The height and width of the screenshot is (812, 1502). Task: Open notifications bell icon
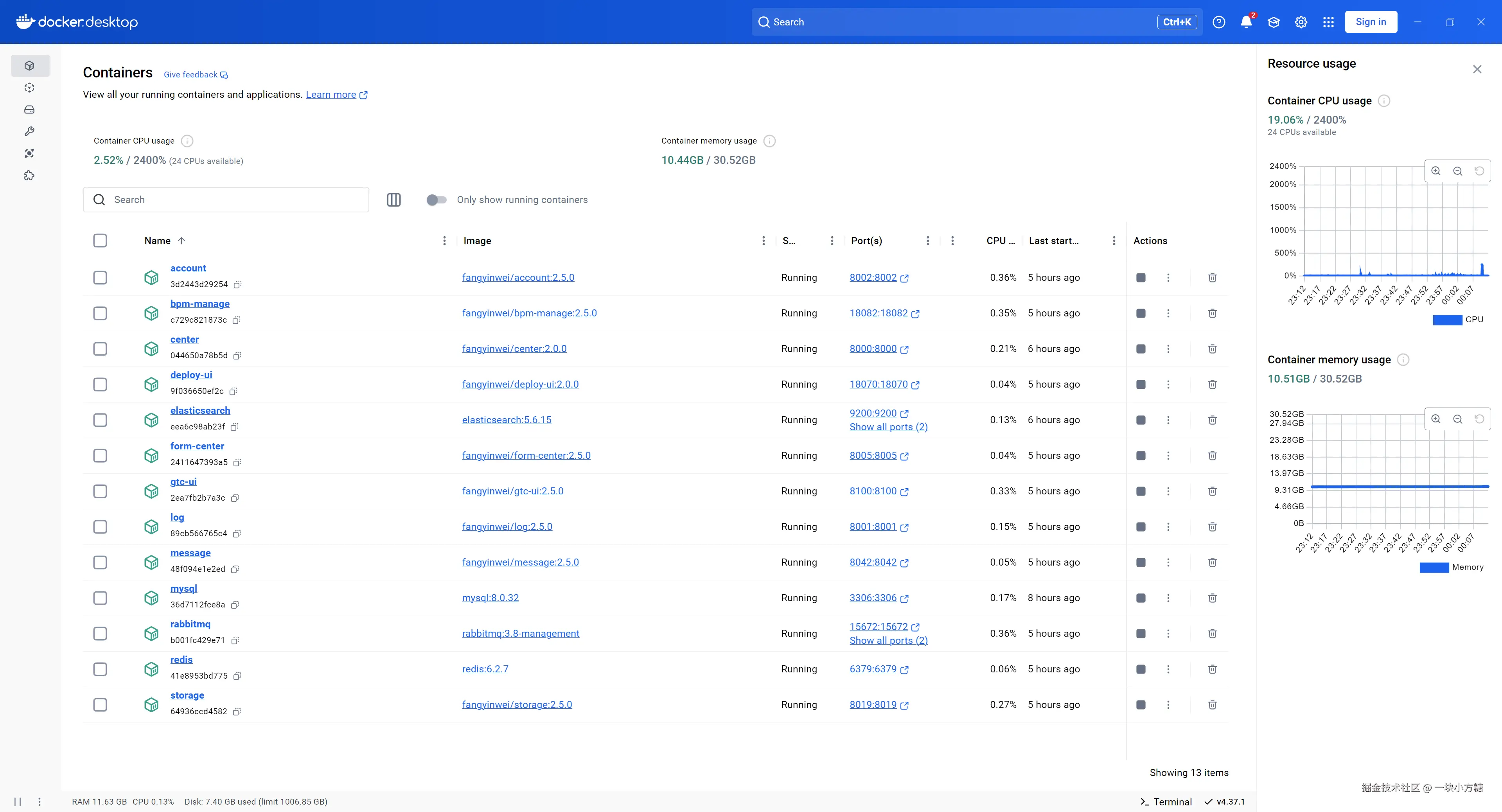[1246, 22]
